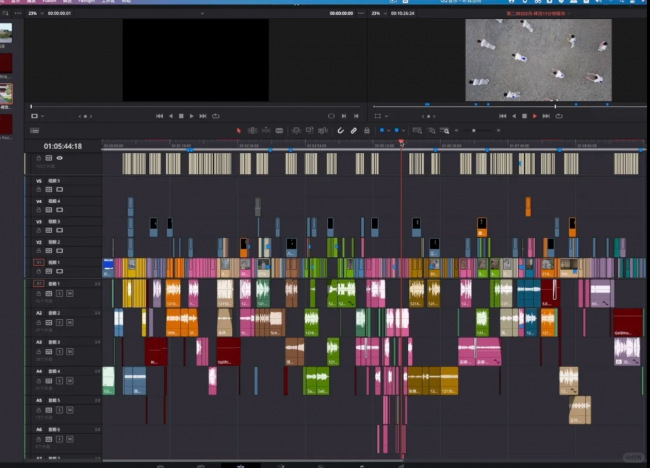Activate the Trim Edit Mode tool
This screenshot has width=650, height=468.
252,130
